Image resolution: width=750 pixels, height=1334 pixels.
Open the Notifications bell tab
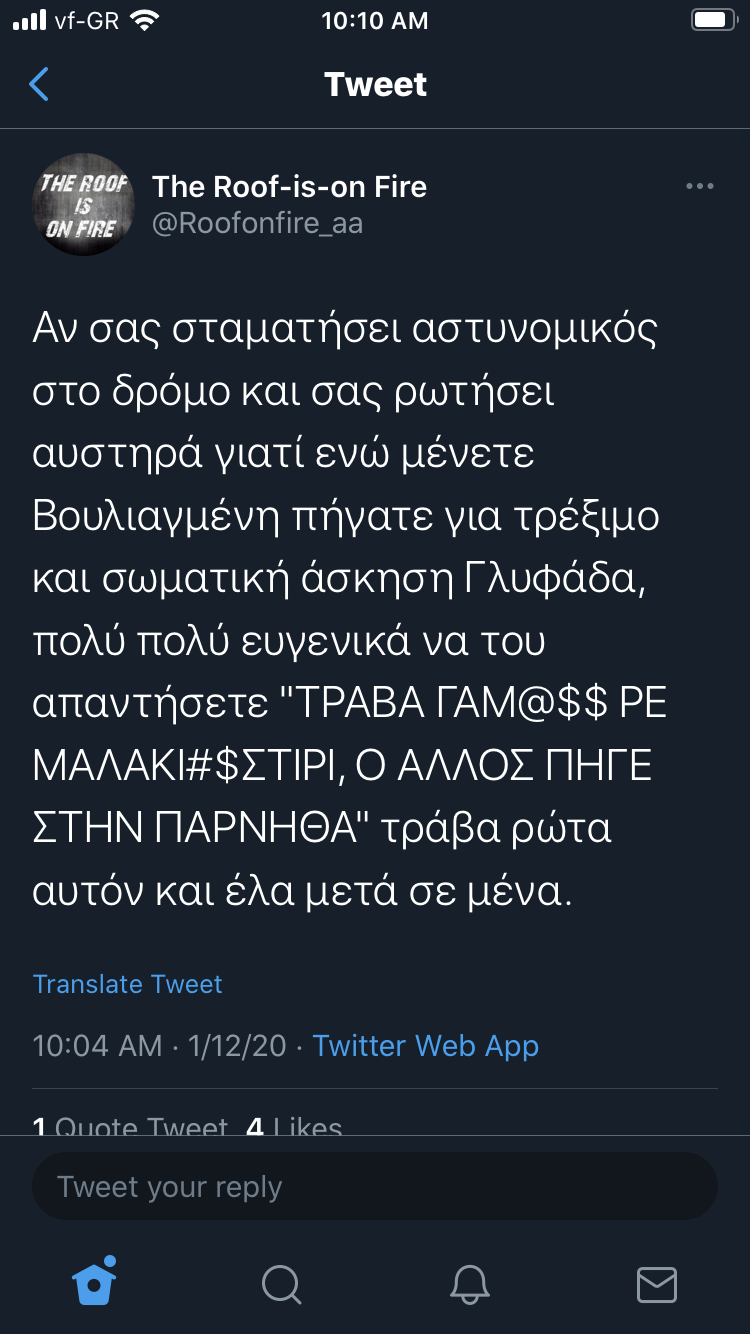(469, 1284)
